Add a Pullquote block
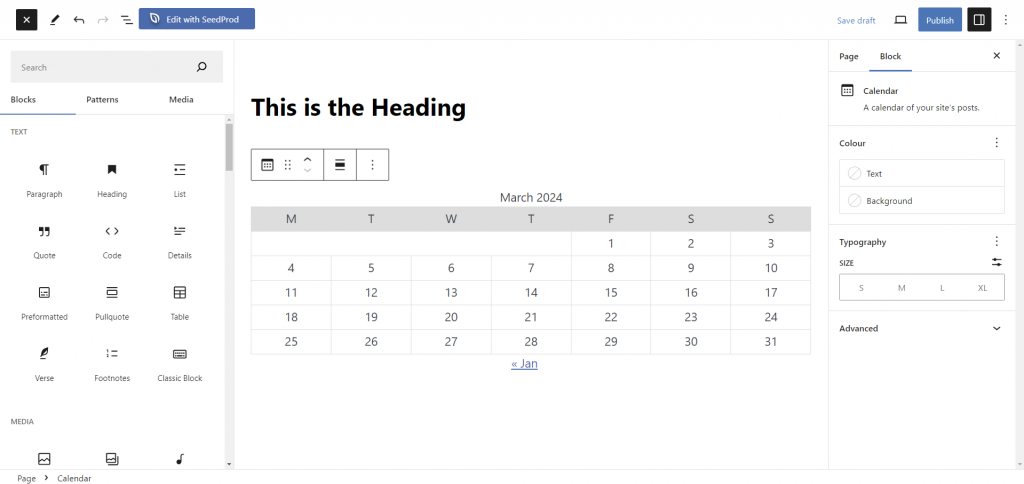This screenshot has height=484, width=1024. click(x=112, y=302)
